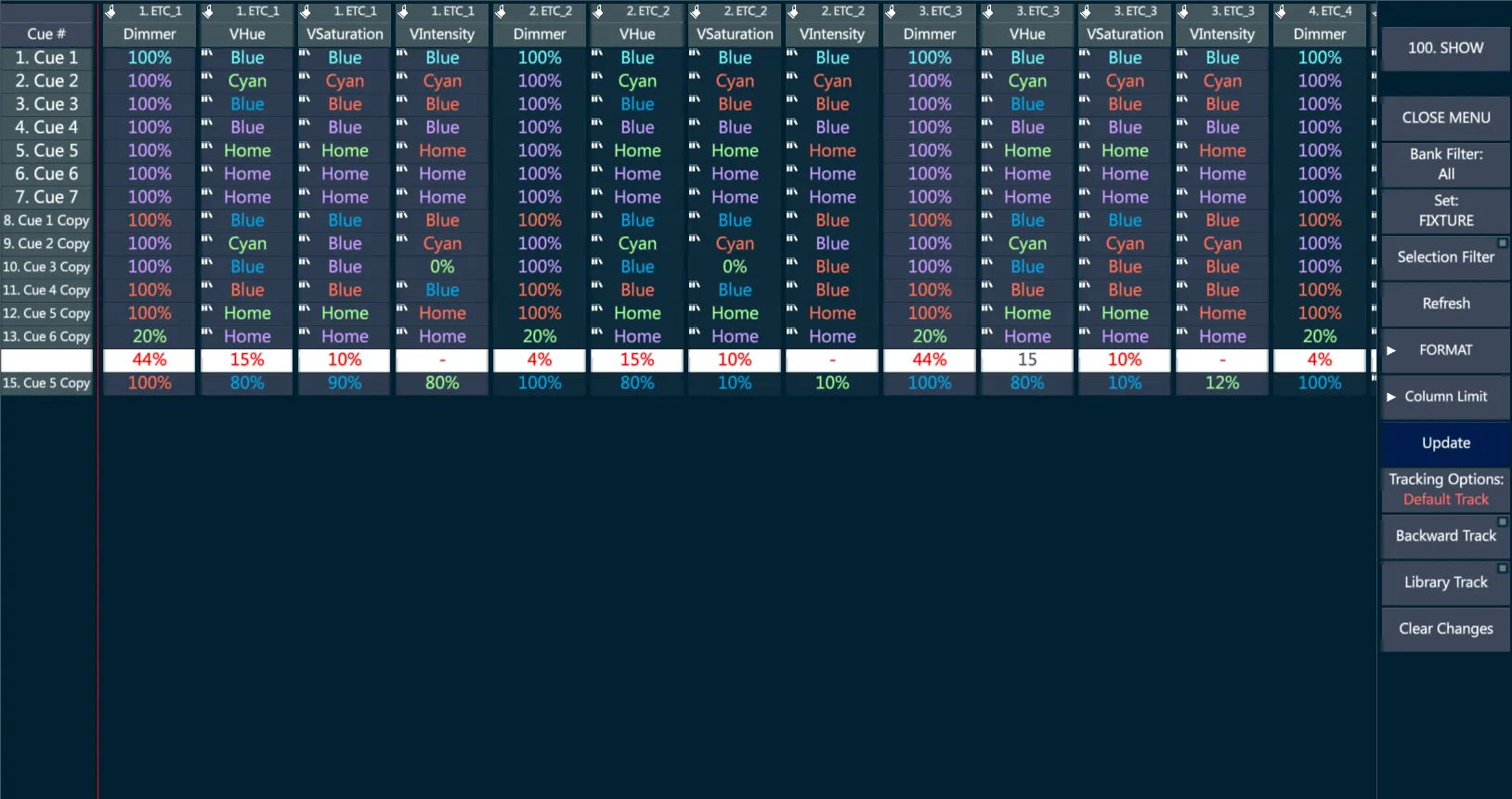Click fixture icon above ETC_3 VSaturation column
The height and width of the screenshot is (799, 1512).
tap(1086, 12)
